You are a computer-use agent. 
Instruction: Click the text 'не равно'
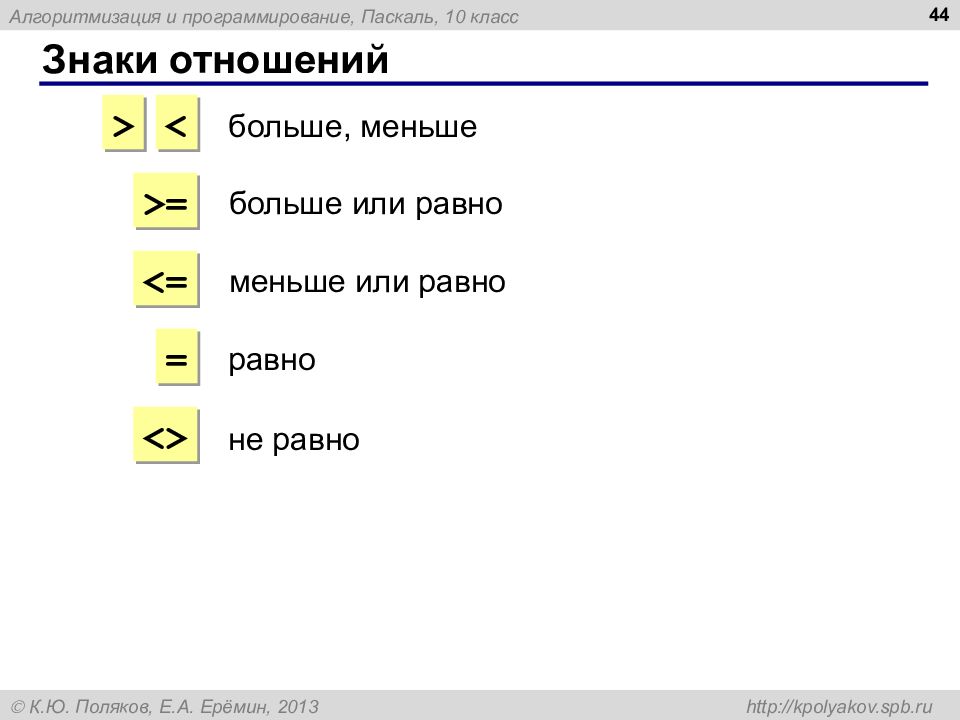coord(294,439)
